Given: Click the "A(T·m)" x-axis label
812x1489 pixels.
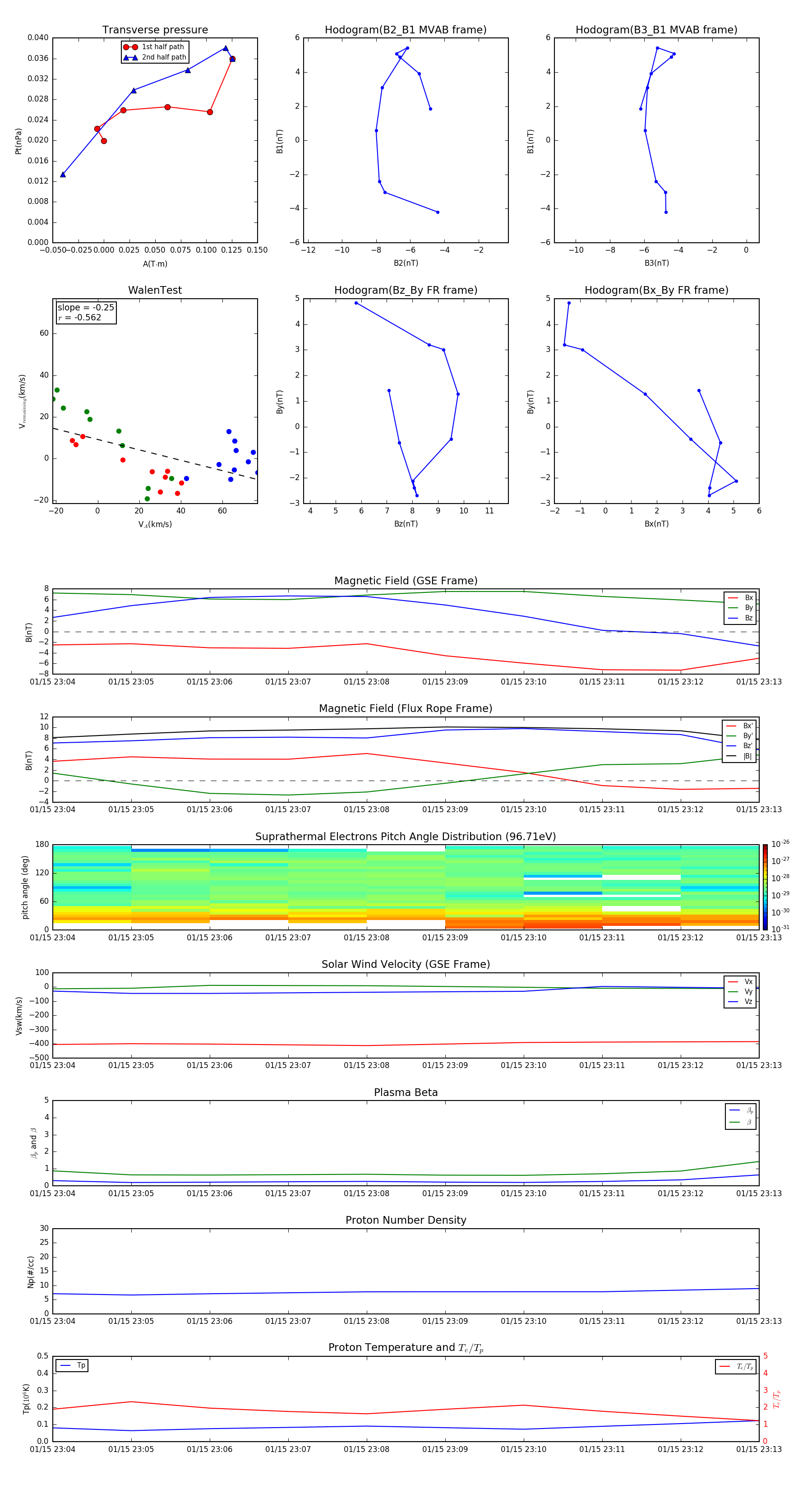Looking at the screenshot, I should (155, 264).
